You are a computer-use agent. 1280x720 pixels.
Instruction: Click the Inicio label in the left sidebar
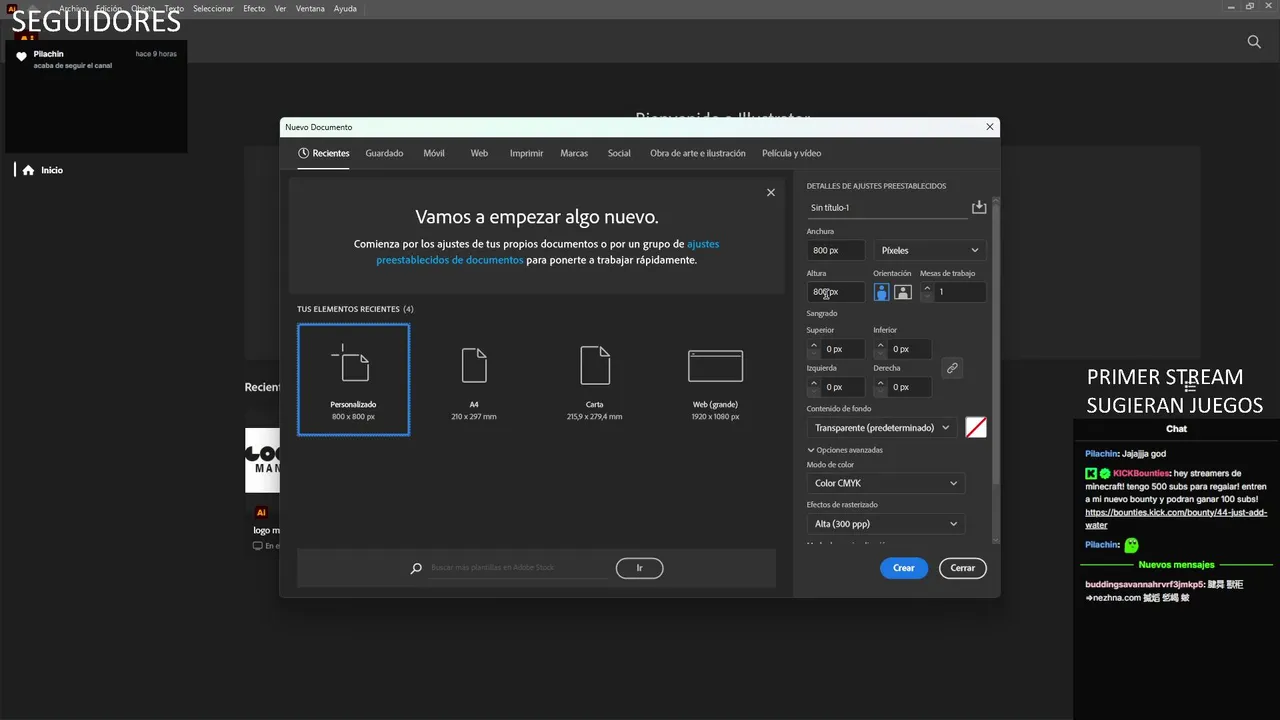(52, 170)
